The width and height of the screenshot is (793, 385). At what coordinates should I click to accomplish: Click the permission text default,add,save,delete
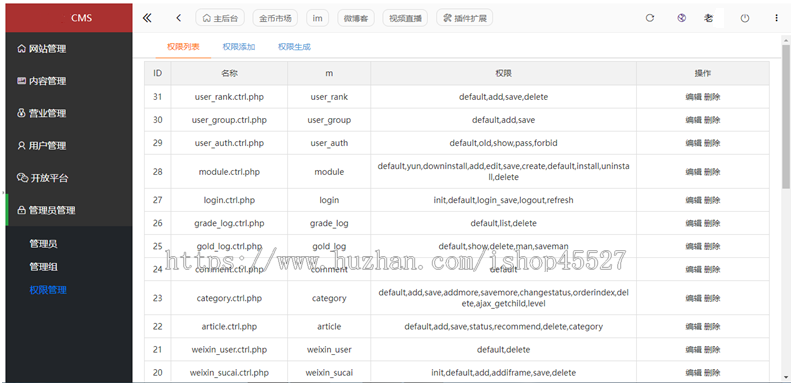(x=504, y=97)
